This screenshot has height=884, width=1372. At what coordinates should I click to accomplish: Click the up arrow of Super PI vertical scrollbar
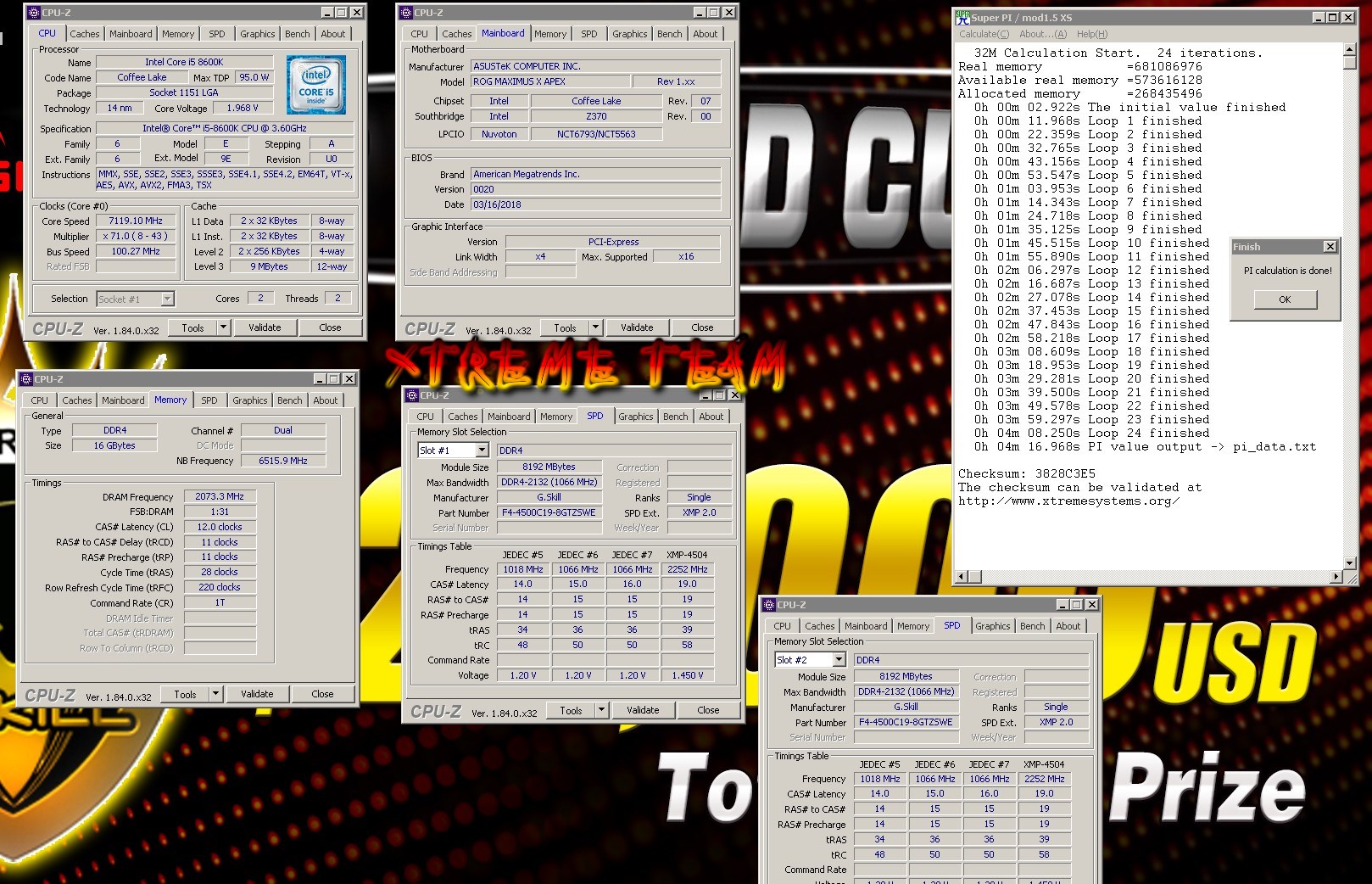[1350, 51]
